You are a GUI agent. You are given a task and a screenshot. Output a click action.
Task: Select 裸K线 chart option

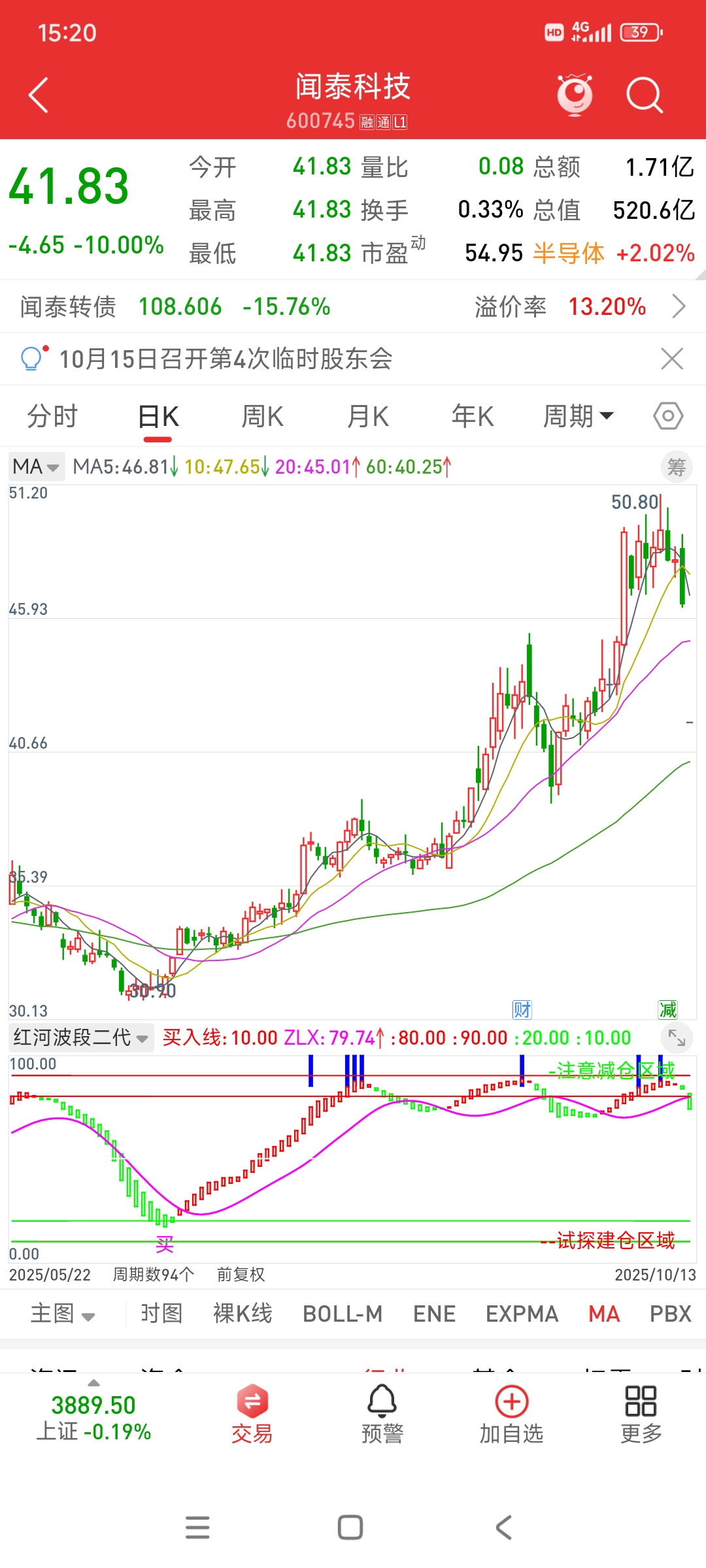point(243,1314)
